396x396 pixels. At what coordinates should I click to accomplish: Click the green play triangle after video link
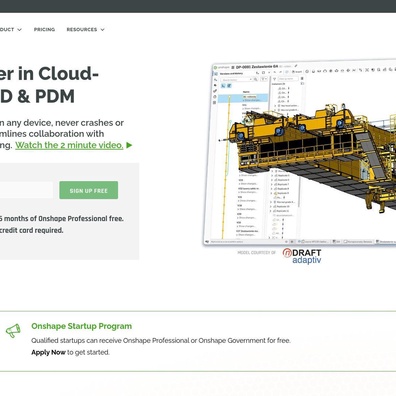coord(129,145)
